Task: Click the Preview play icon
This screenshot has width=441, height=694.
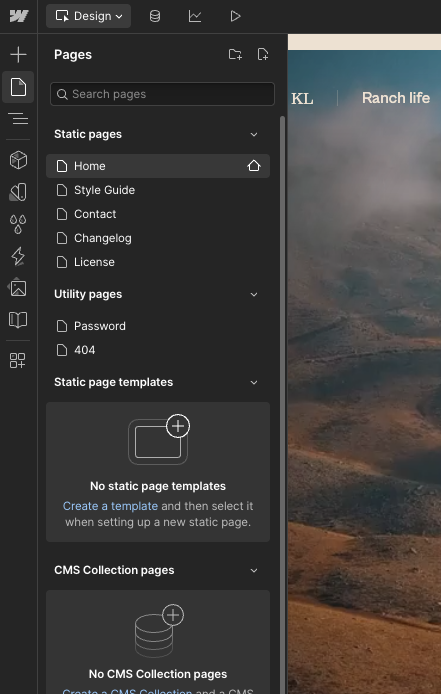Action: [235, 16]
